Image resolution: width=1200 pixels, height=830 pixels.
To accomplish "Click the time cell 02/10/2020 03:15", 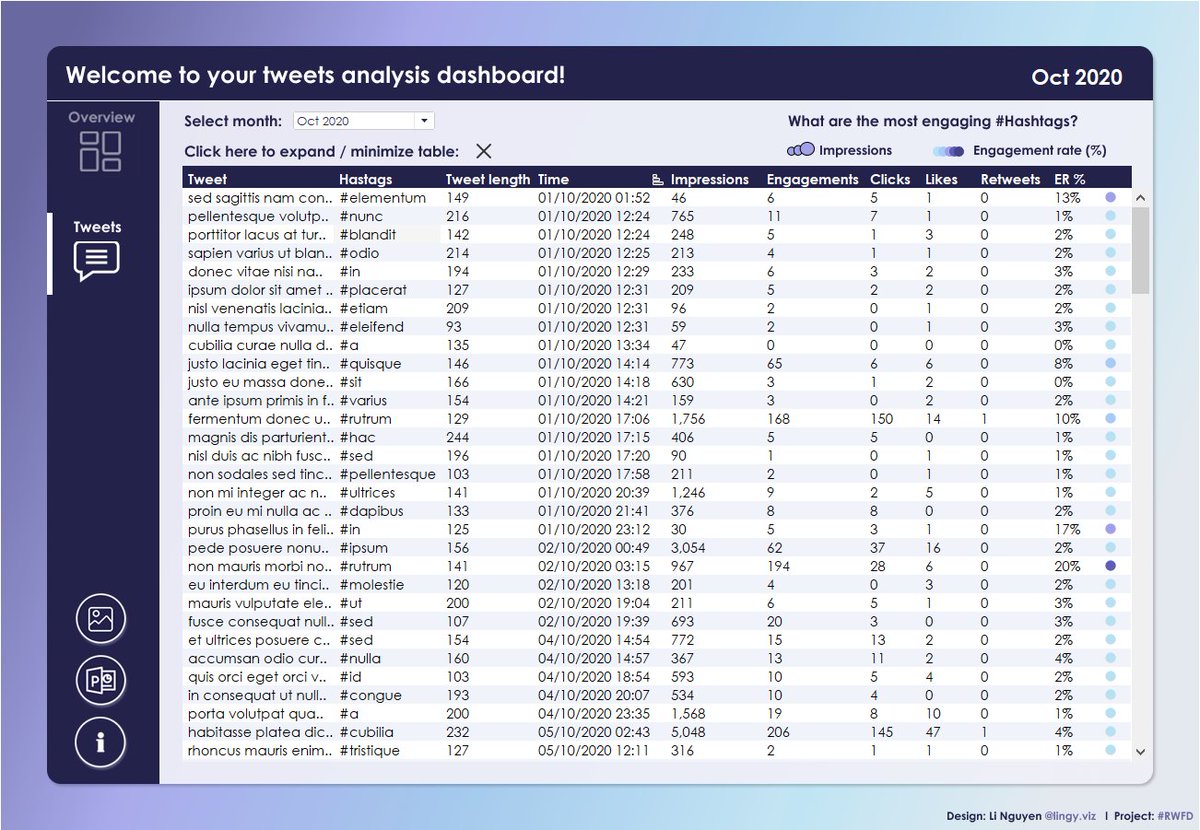I will coord(594,566).
